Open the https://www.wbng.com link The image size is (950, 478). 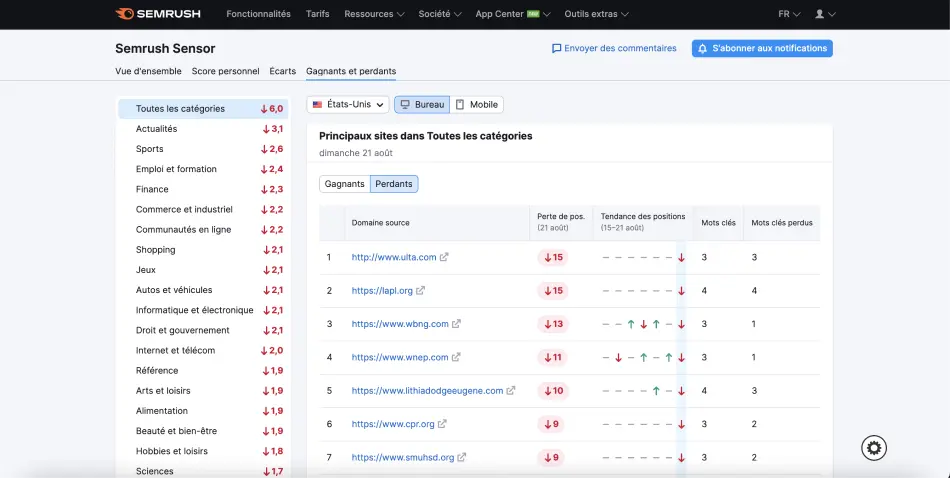point(400,324)
